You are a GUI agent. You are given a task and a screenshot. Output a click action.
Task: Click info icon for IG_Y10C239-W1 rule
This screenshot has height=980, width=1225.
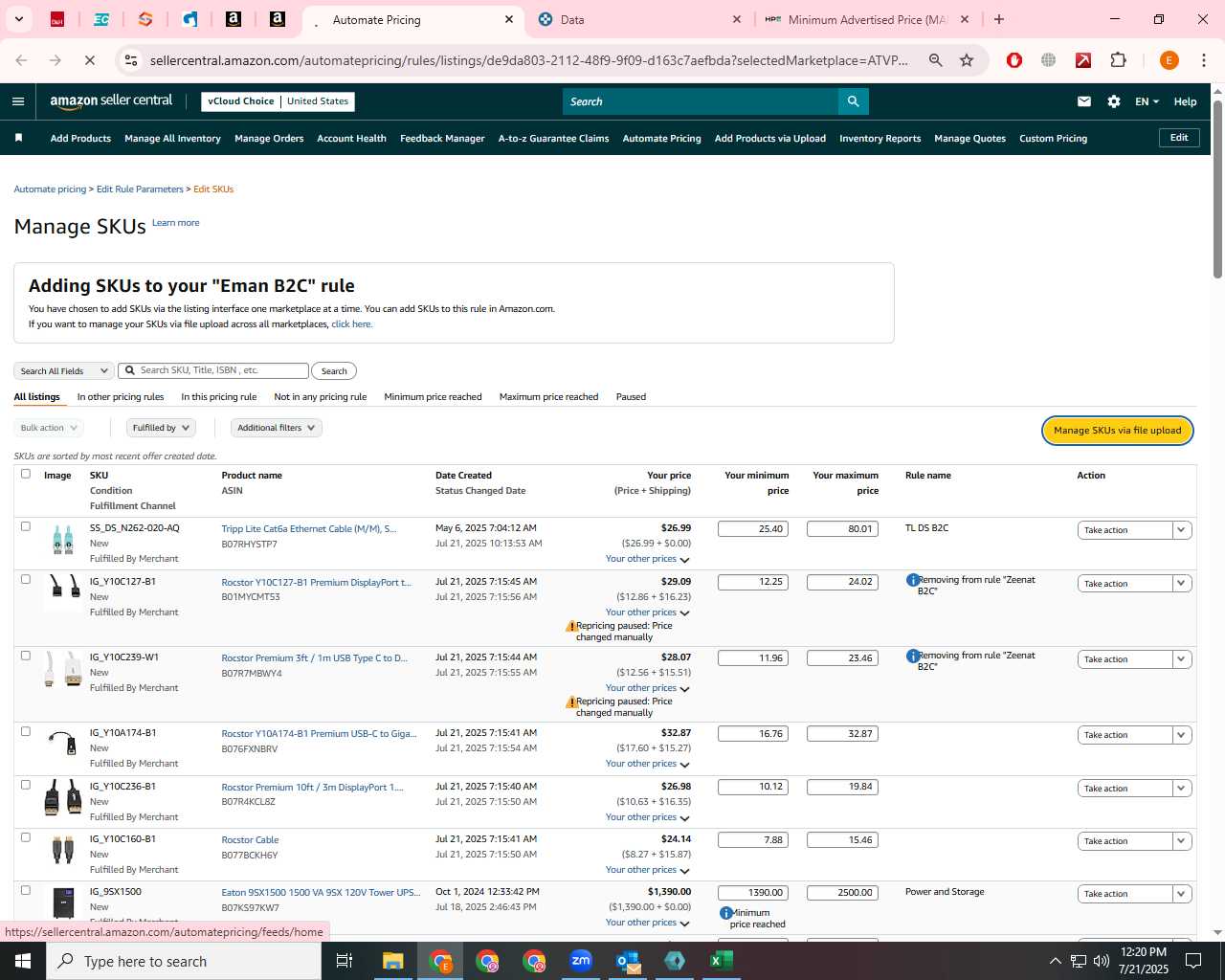[912, 656]
